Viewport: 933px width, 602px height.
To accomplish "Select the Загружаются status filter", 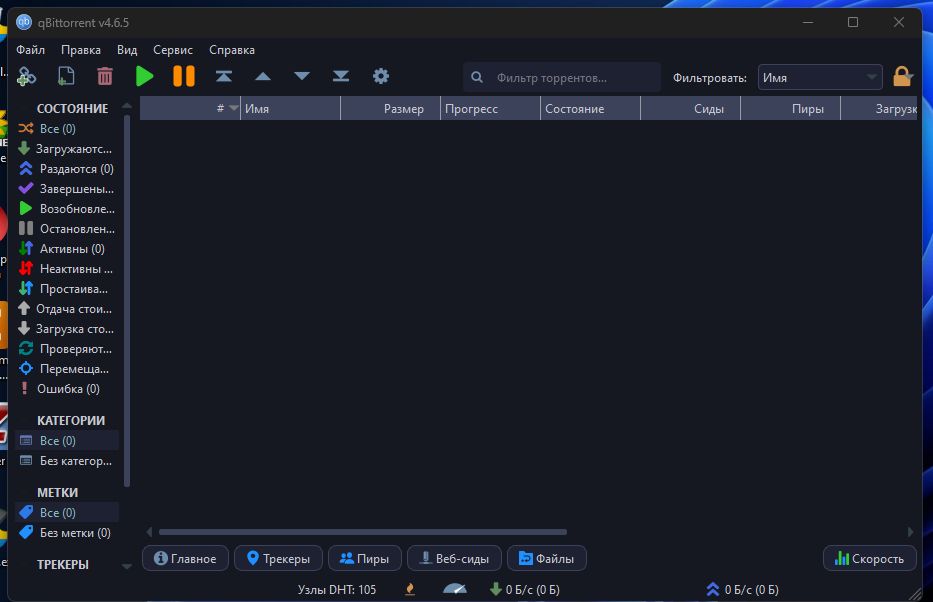I will tap(67, 149).
